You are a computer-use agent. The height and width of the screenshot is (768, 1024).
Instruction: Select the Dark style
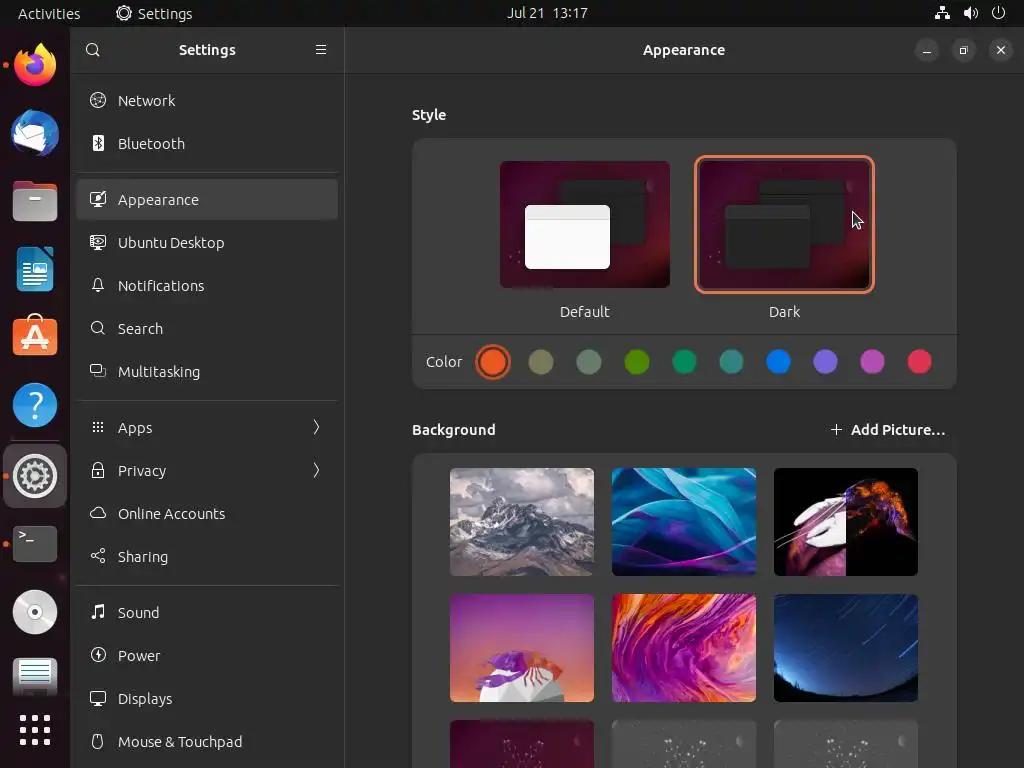(784, 225)
